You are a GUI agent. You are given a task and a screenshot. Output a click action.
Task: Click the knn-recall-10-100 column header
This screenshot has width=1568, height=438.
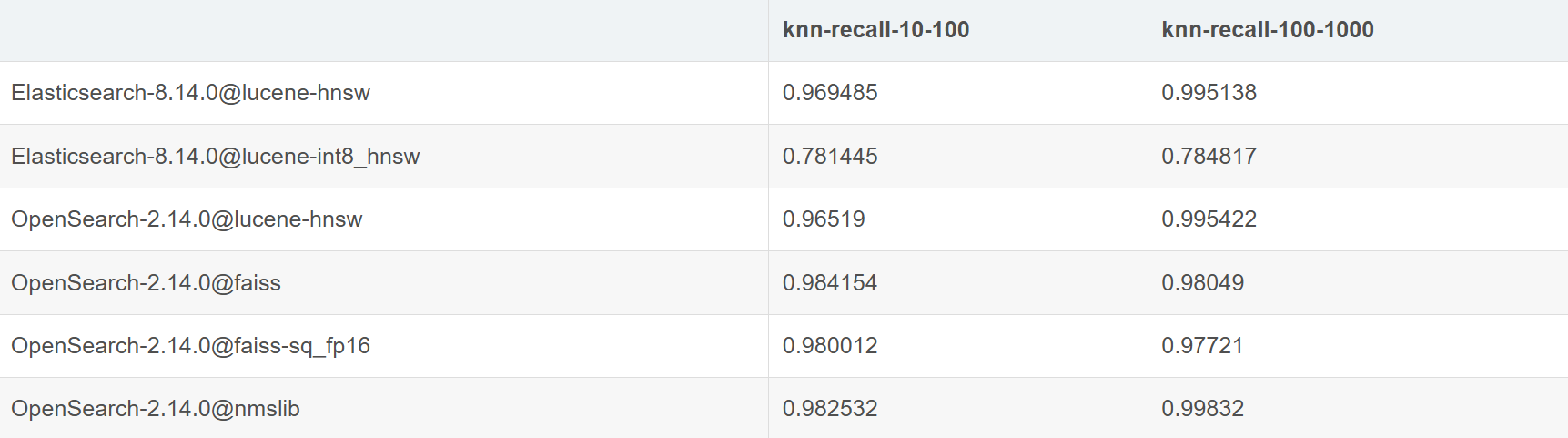click(875, 30)
